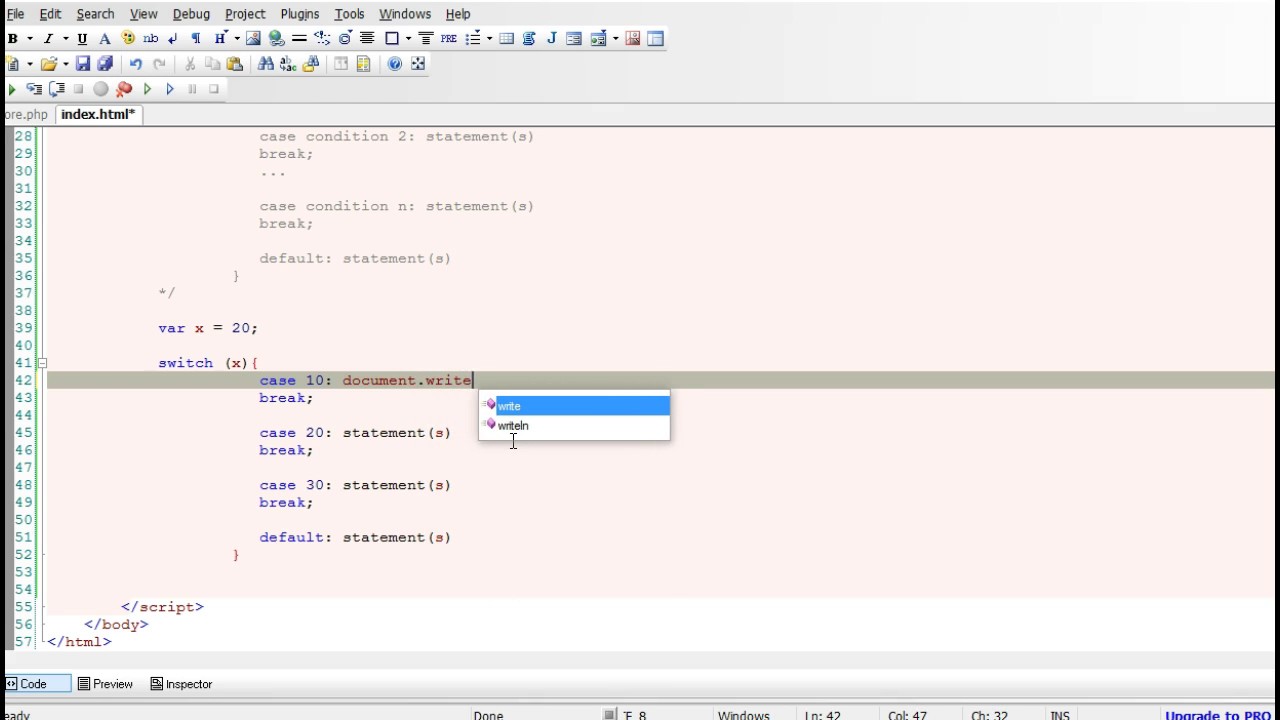Expand bold tag dropdown arrow

tap(30, 39)
